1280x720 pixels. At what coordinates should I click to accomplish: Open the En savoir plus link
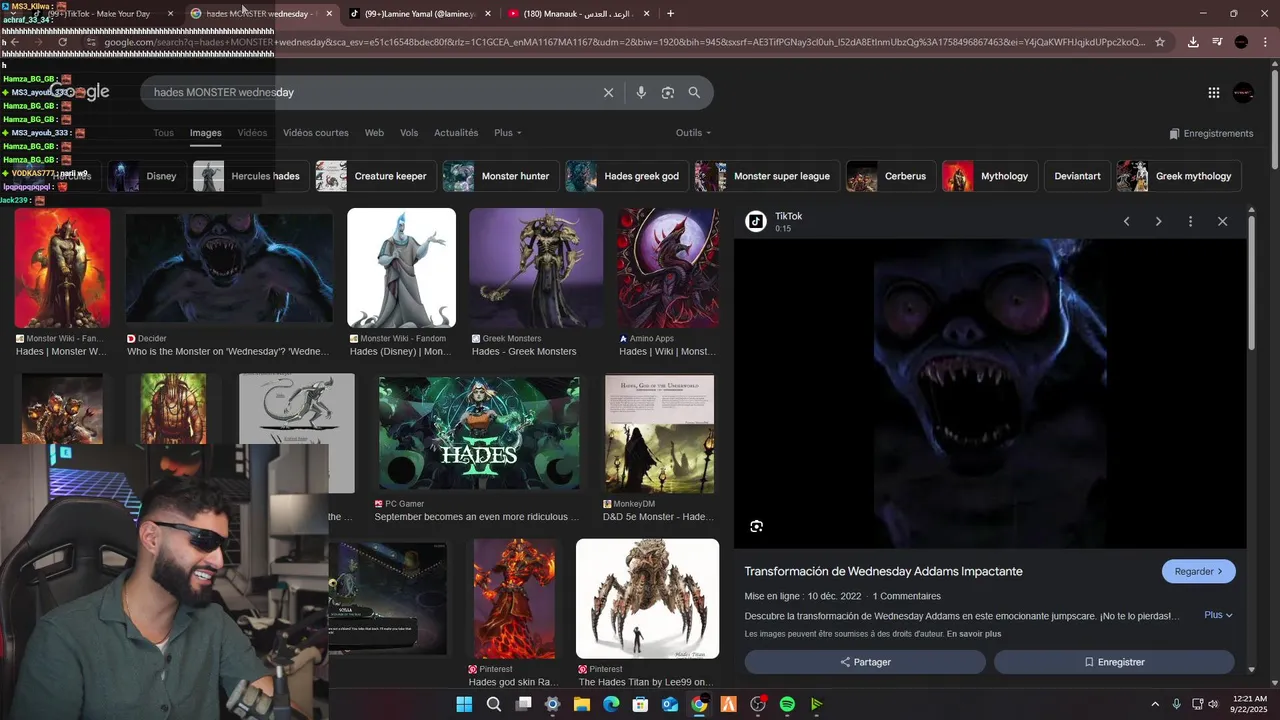pos(974,634)
